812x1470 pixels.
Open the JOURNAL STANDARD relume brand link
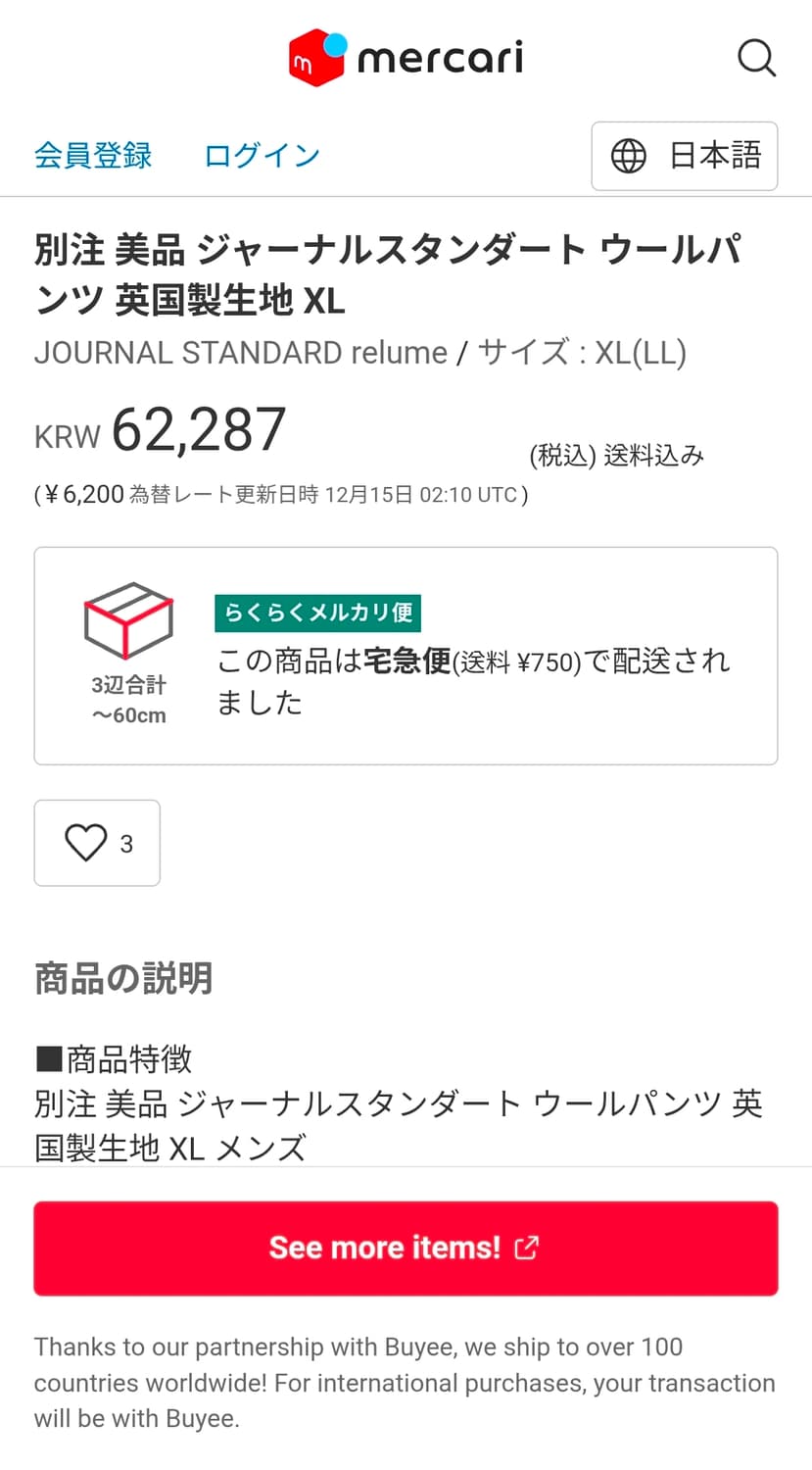(240, 352)
